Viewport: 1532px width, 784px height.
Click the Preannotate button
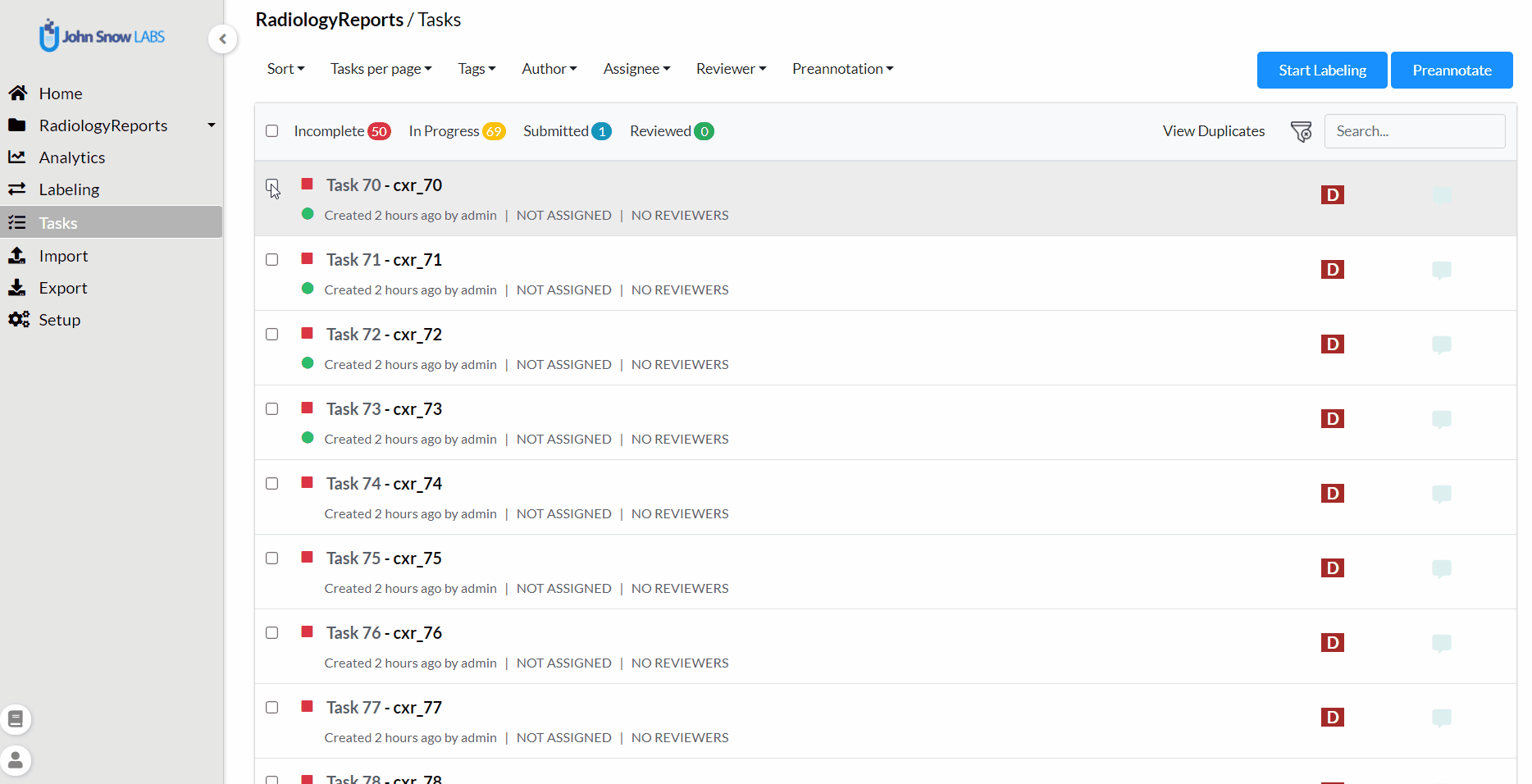tap(1451, 71)
